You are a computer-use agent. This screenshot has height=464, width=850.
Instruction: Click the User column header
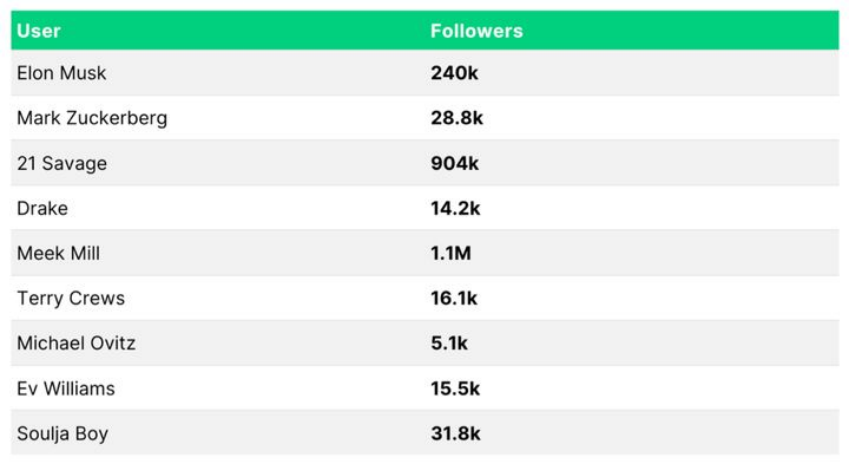[39, 31]
